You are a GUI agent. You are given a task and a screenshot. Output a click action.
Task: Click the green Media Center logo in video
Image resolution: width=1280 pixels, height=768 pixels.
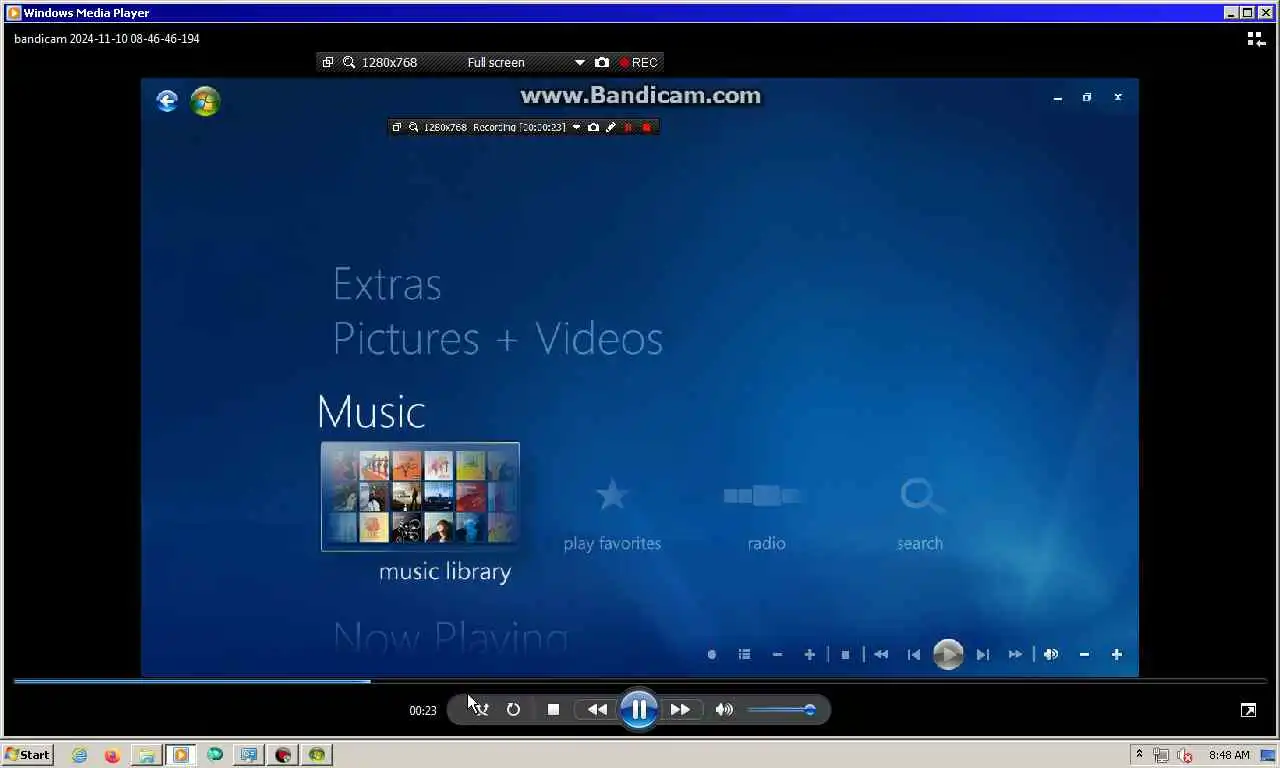205,101
